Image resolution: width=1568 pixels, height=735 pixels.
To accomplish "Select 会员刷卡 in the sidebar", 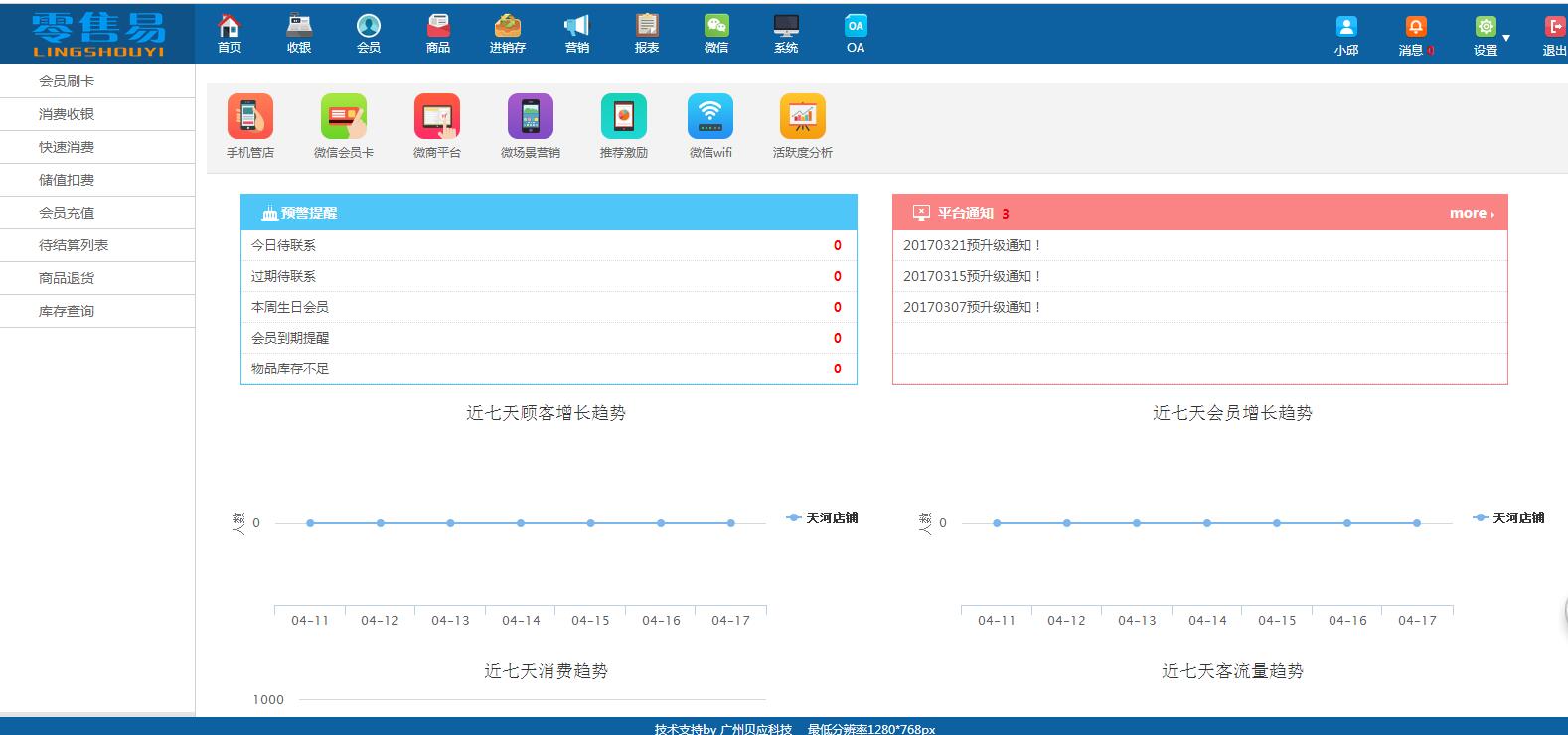I will click(97, 81).
